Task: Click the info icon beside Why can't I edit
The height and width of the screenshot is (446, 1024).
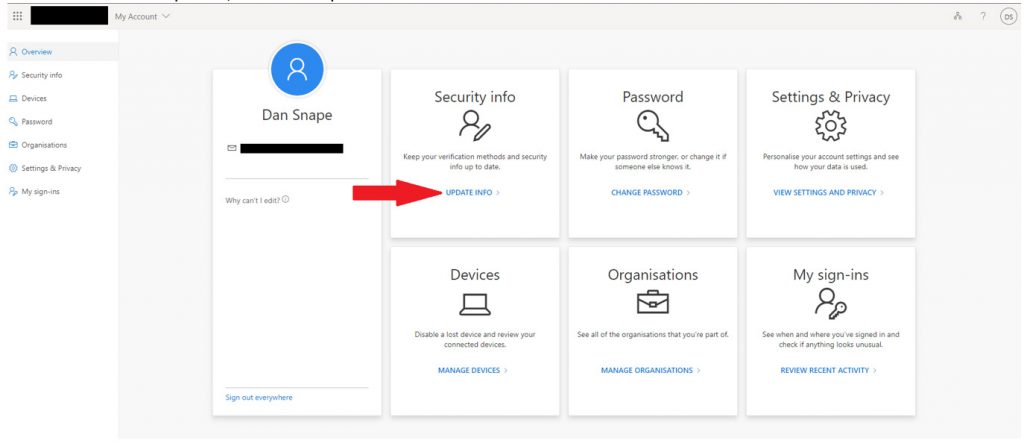Action: 285,200
